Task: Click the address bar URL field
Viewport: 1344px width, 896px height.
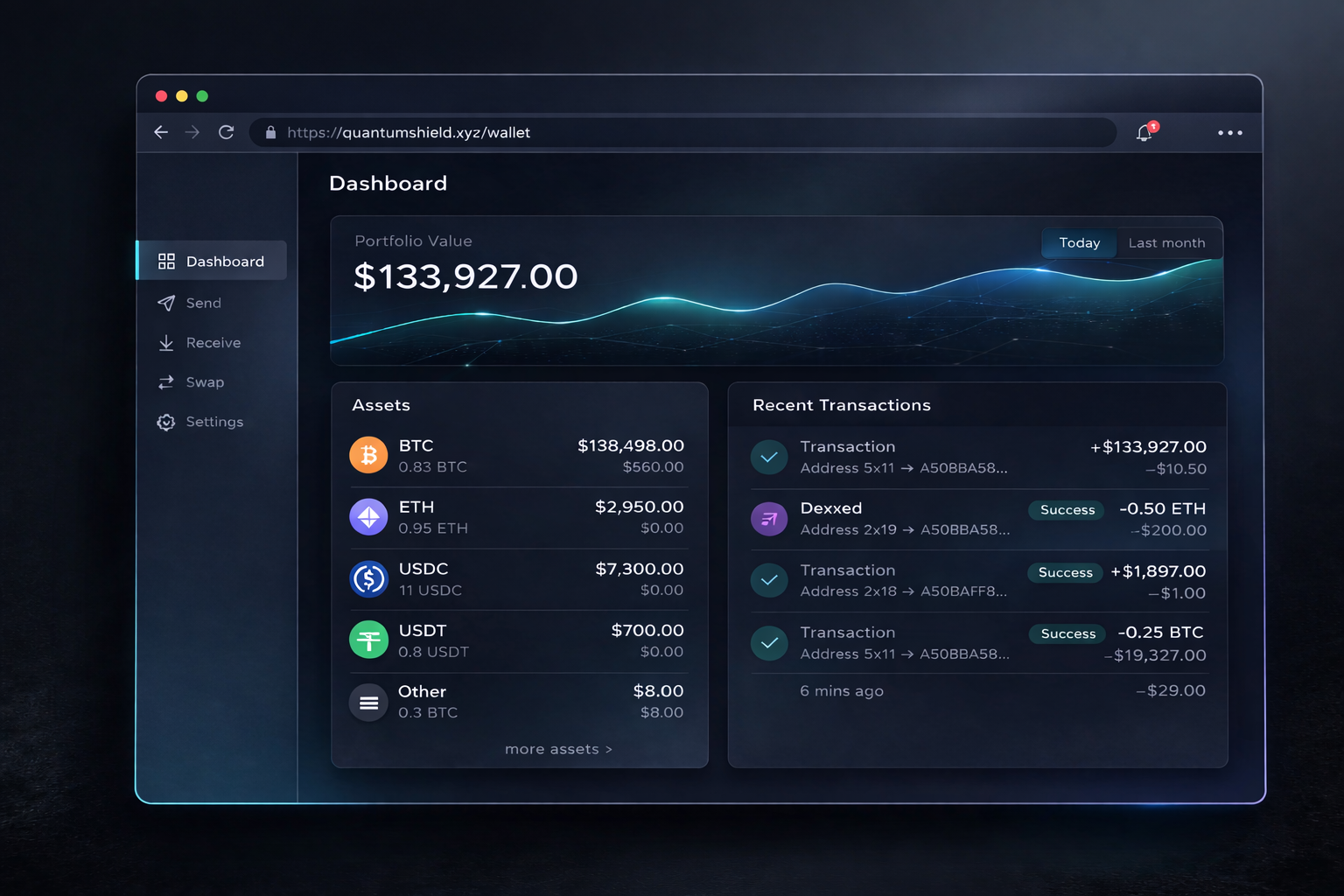Action: coord(612,132)
